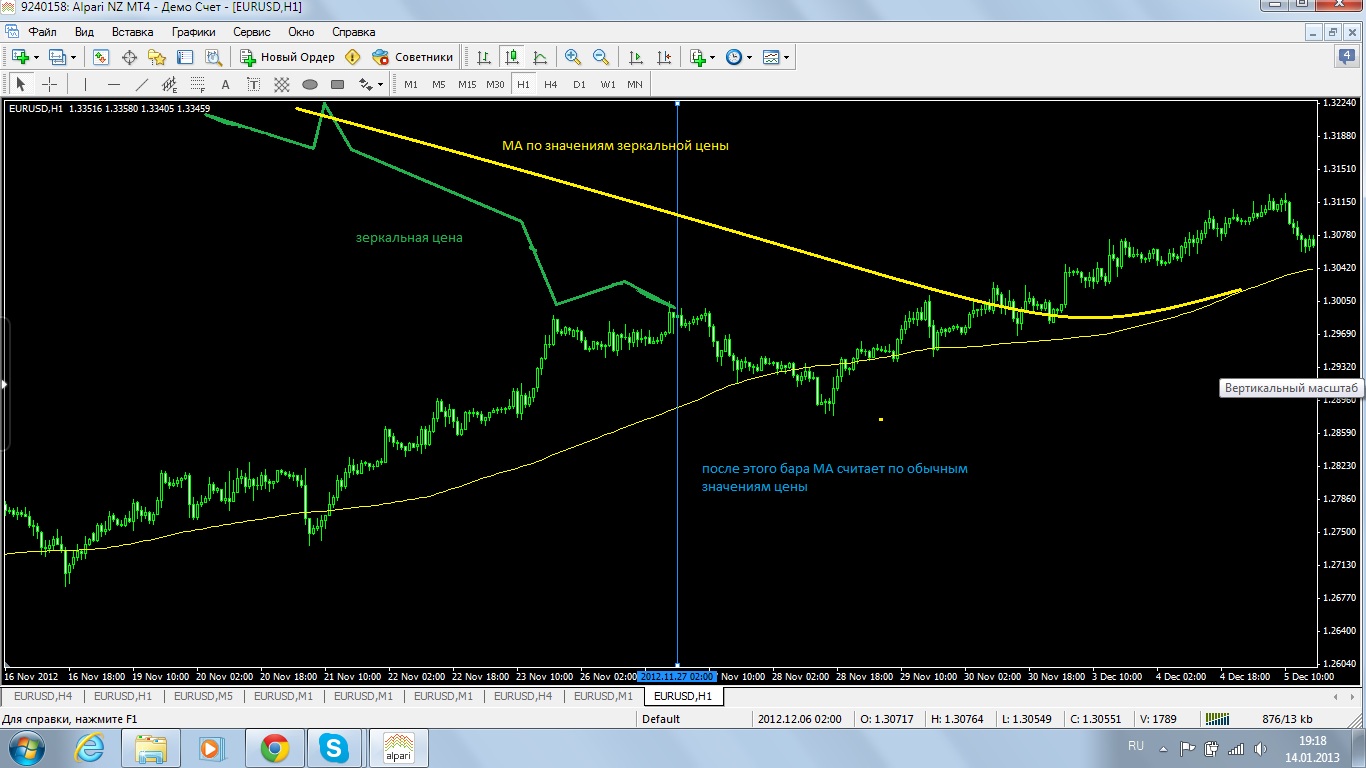Open Skype from the taskbar

tap(335, 748)
